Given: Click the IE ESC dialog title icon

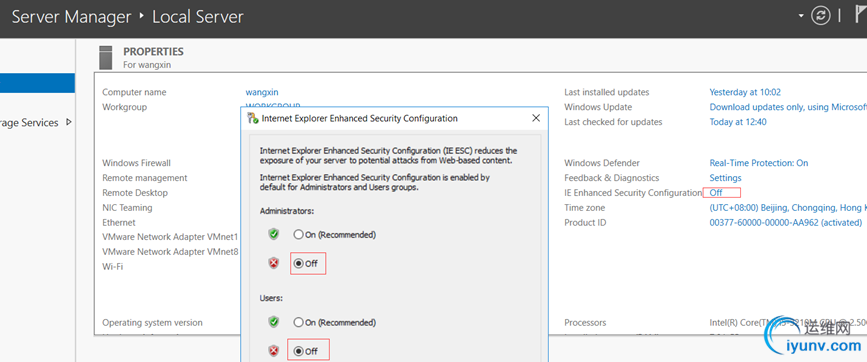Looking at the screenshot, I should point(253,118).
